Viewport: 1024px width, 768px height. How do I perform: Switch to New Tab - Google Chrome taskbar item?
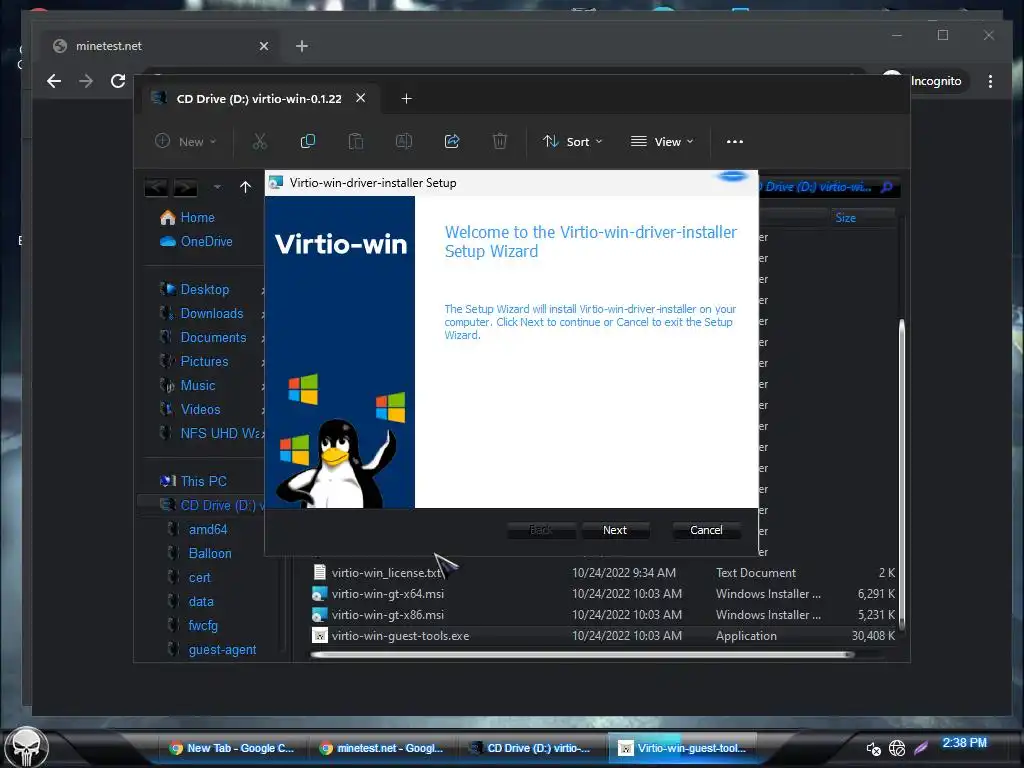[232, 748]
